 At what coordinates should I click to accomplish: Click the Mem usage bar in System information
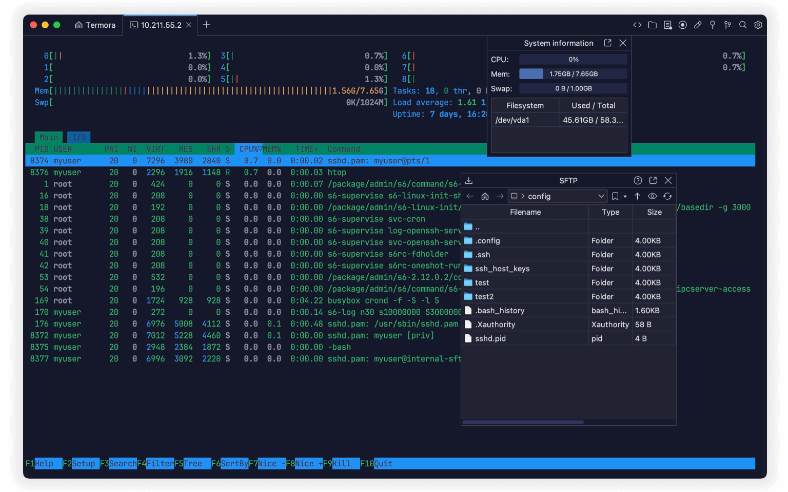[573, 73]
